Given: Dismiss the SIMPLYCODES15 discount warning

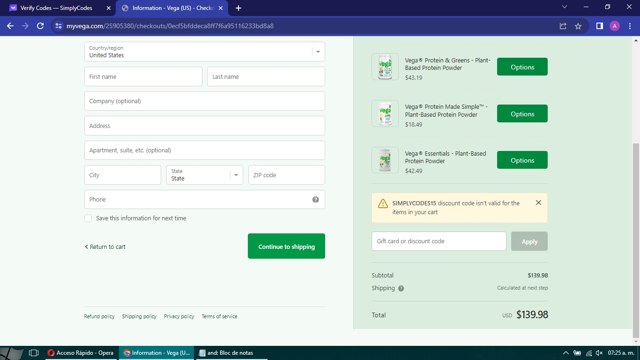Looking at the screenshot, I should (538, 202).
